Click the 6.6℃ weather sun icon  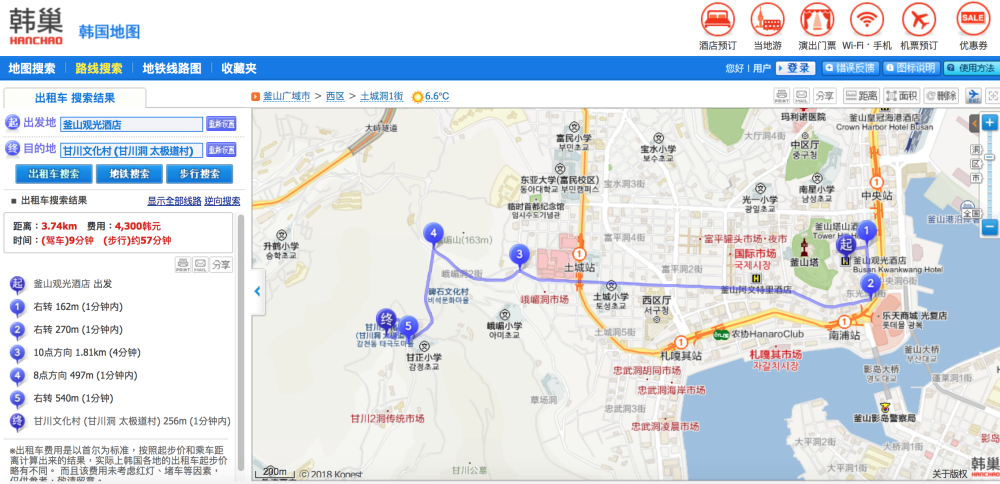[417, 97]
